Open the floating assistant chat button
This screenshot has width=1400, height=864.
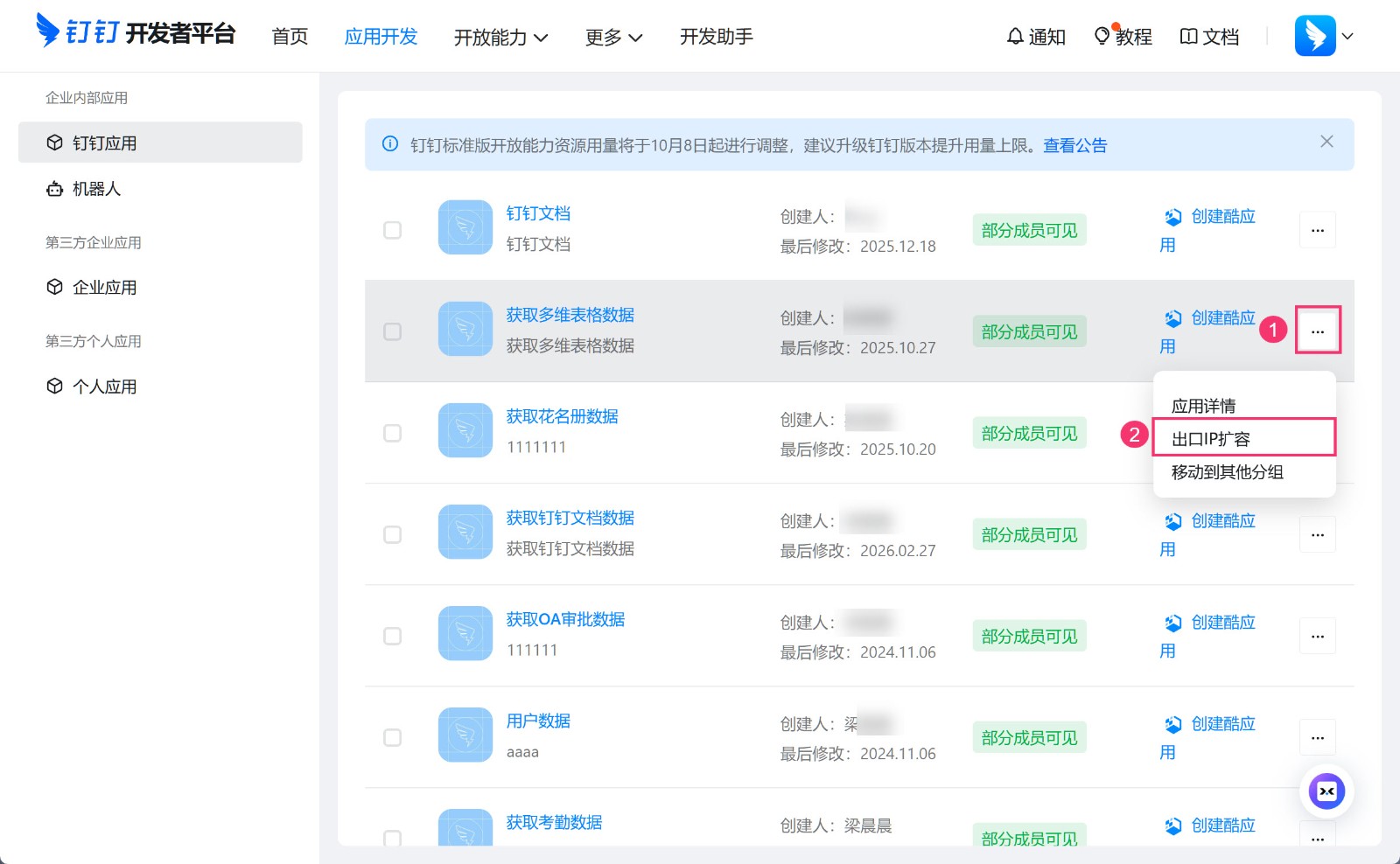(x=1326, y=791)
